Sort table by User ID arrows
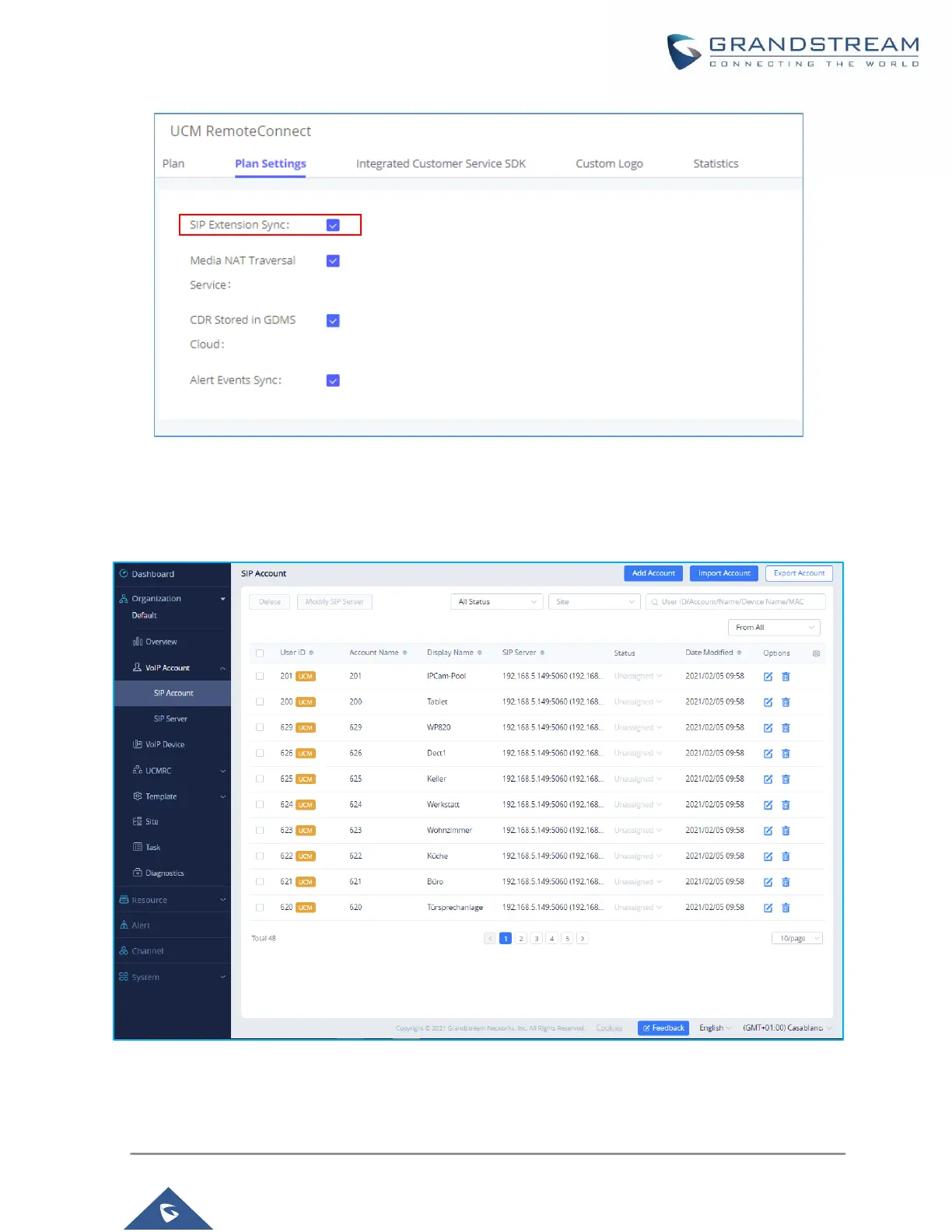The width and height of the screenshot is (952, 1232). point(311,653)
